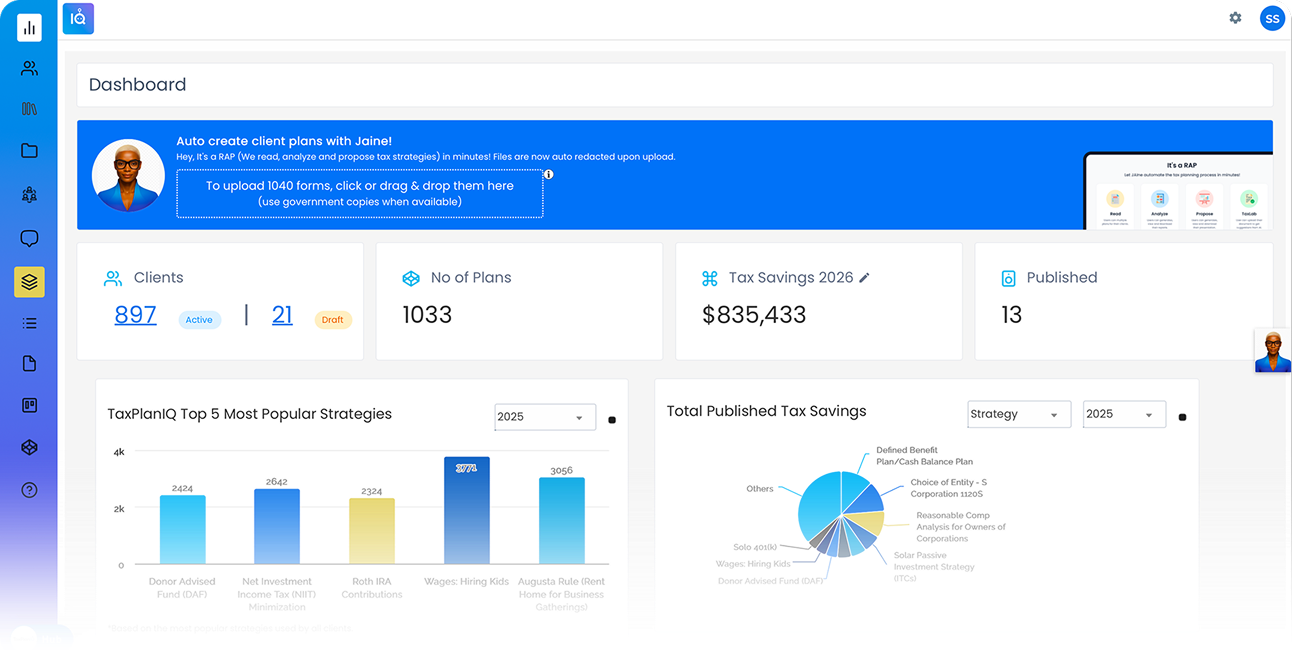
Task: Click the Augusta Rule bar 3056
Action: tap(562, 521)
